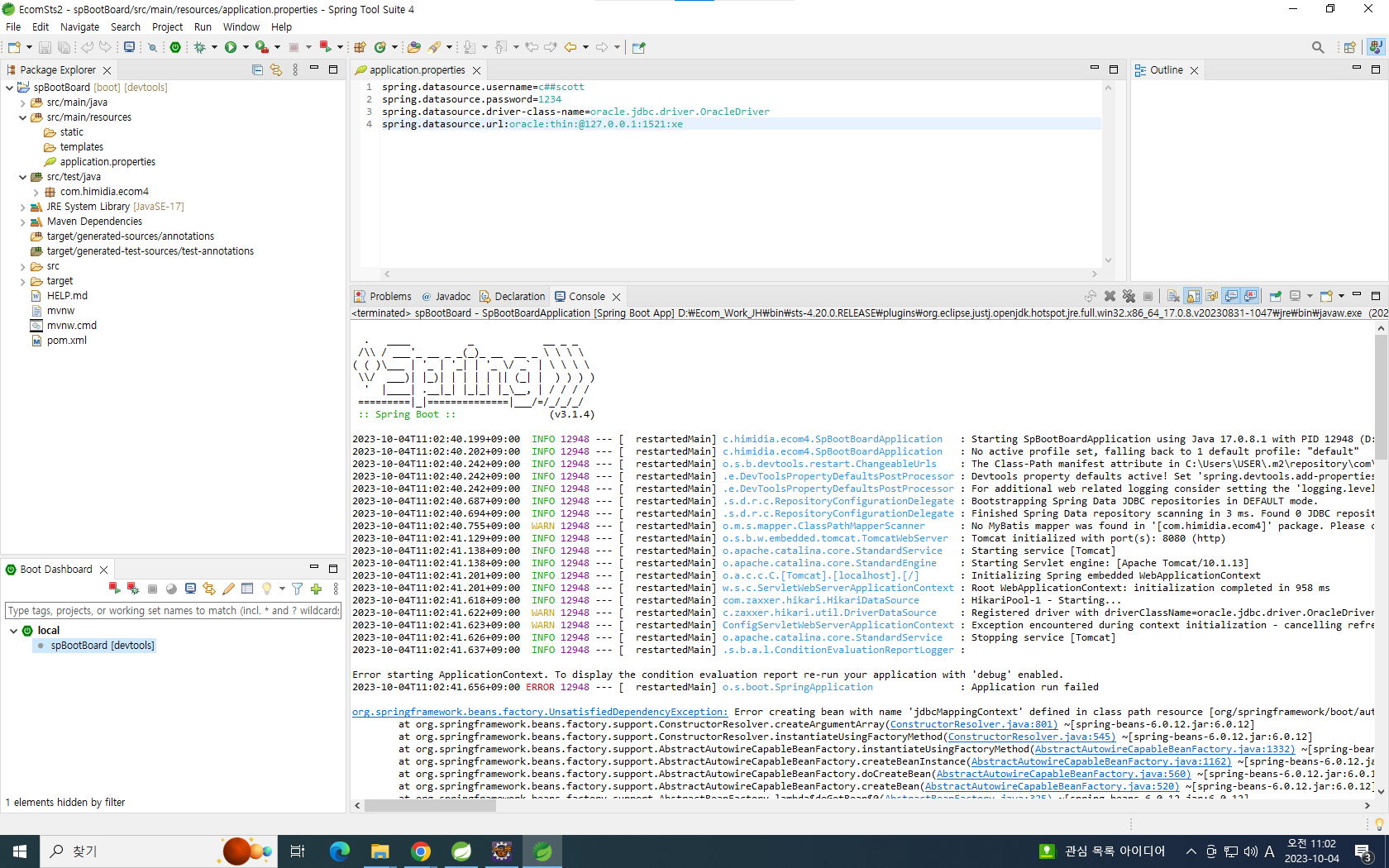This screenshot has height=868, width=1389.
Task: Open ConstructorResolver.java:545 stack trace link
Action: (x=1031, y=737)
